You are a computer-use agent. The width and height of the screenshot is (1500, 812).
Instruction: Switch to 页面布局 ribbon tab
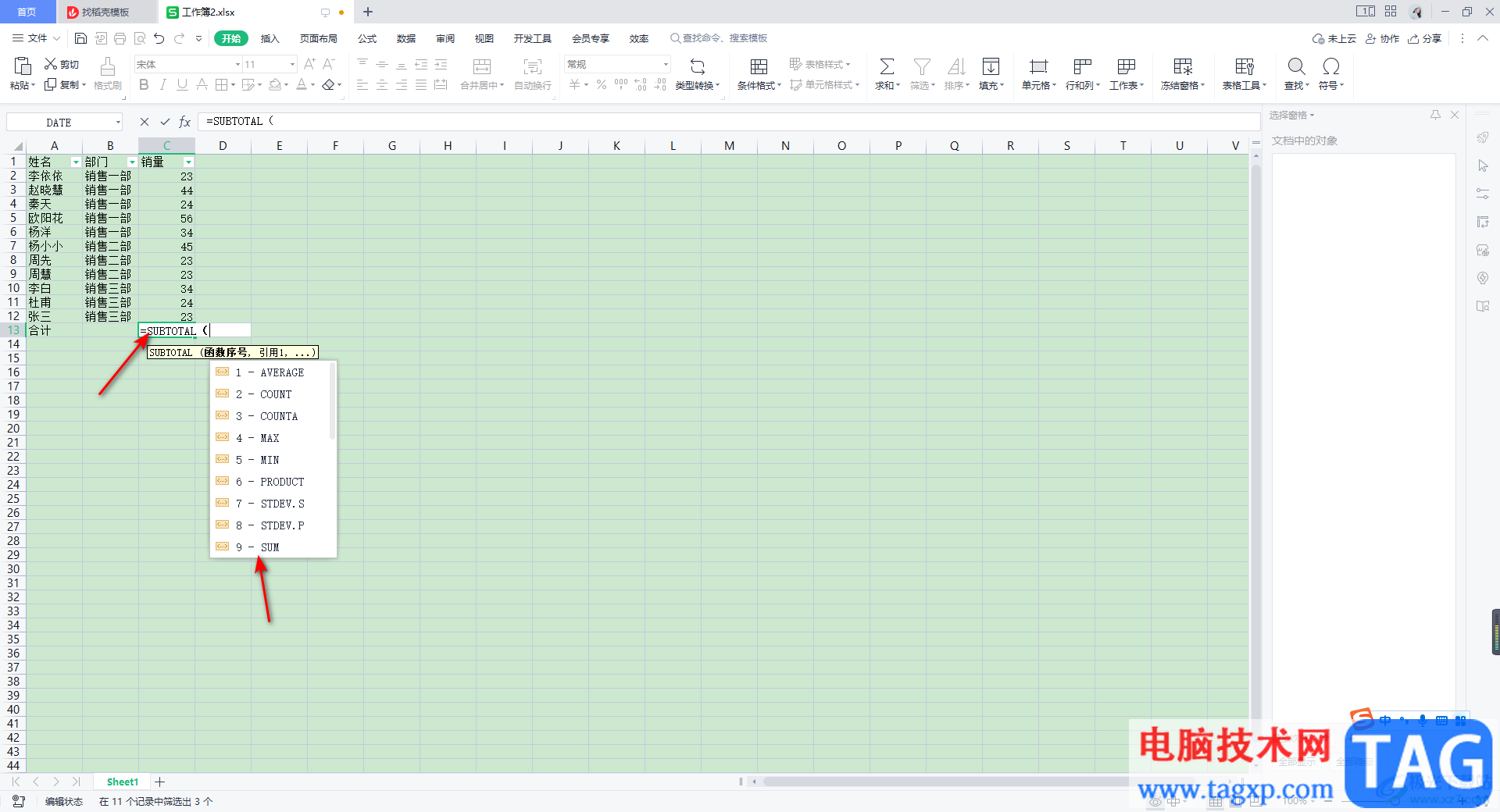(x=319, y=38)
